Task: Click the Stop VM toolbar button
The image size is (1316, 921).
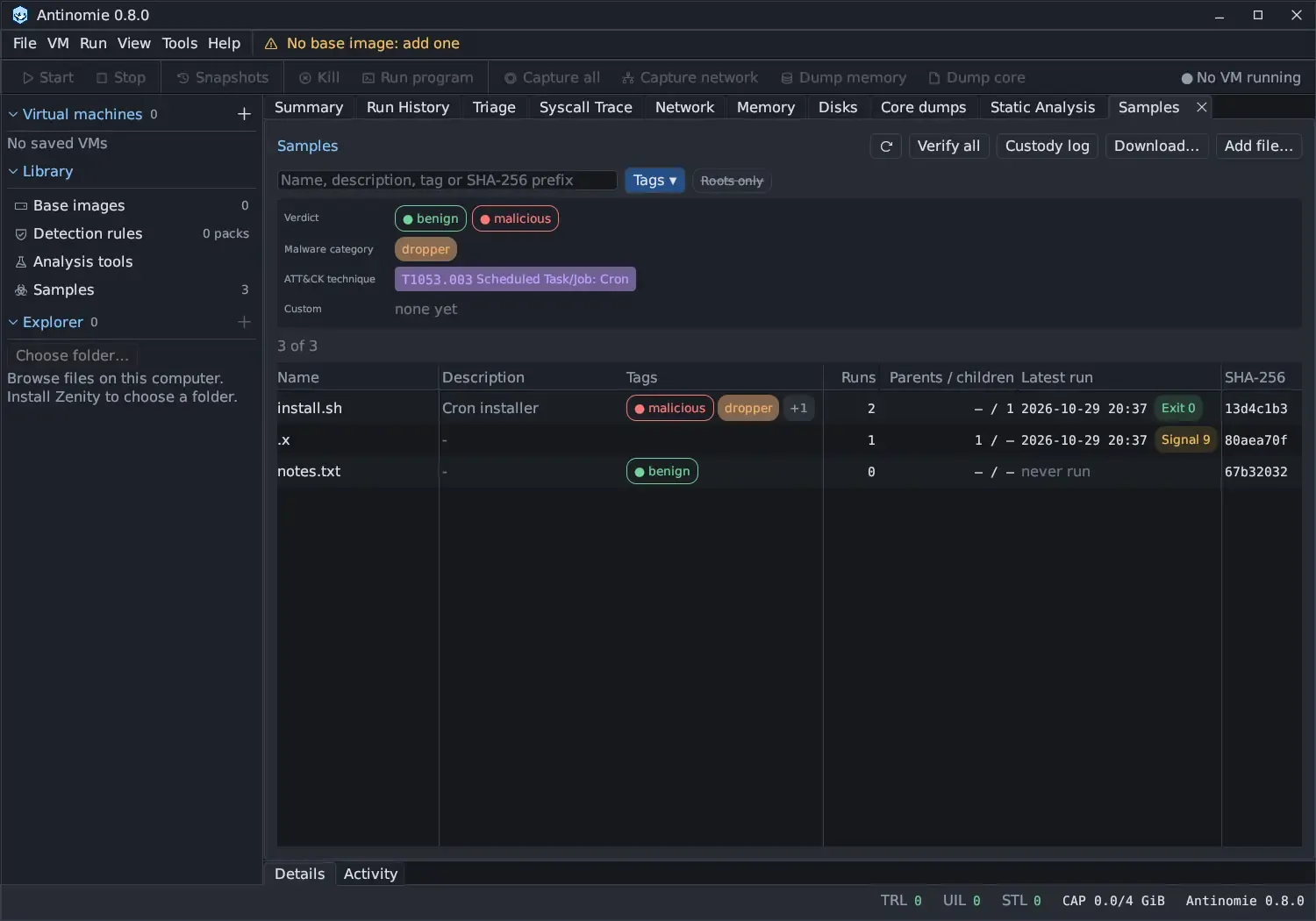Action: [121, 78]
